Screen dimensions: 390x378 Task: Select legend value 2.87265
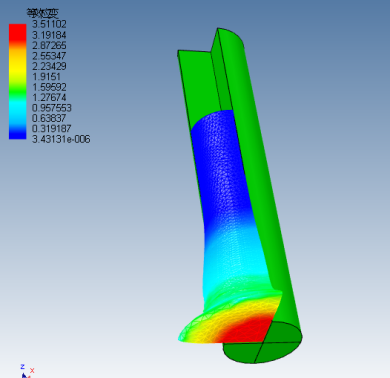49,45
